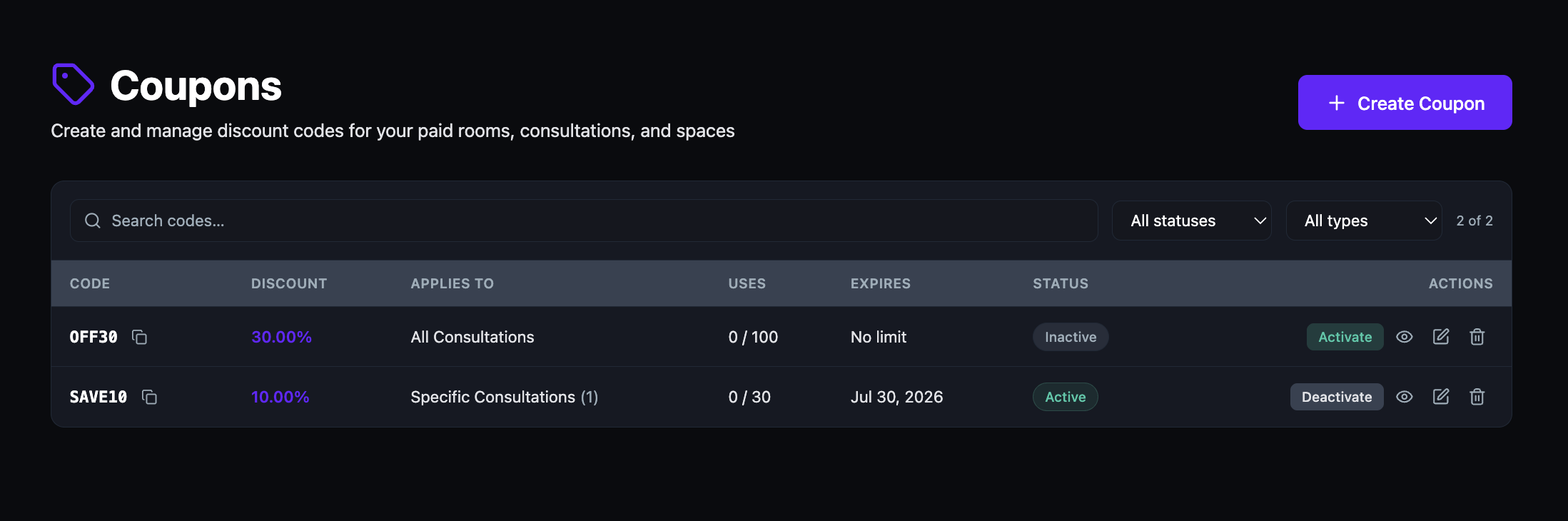The image size is (1568, 521).
Task: Click the 10.00% discount value
Action: pyautogui.click(x=280, y=397)
